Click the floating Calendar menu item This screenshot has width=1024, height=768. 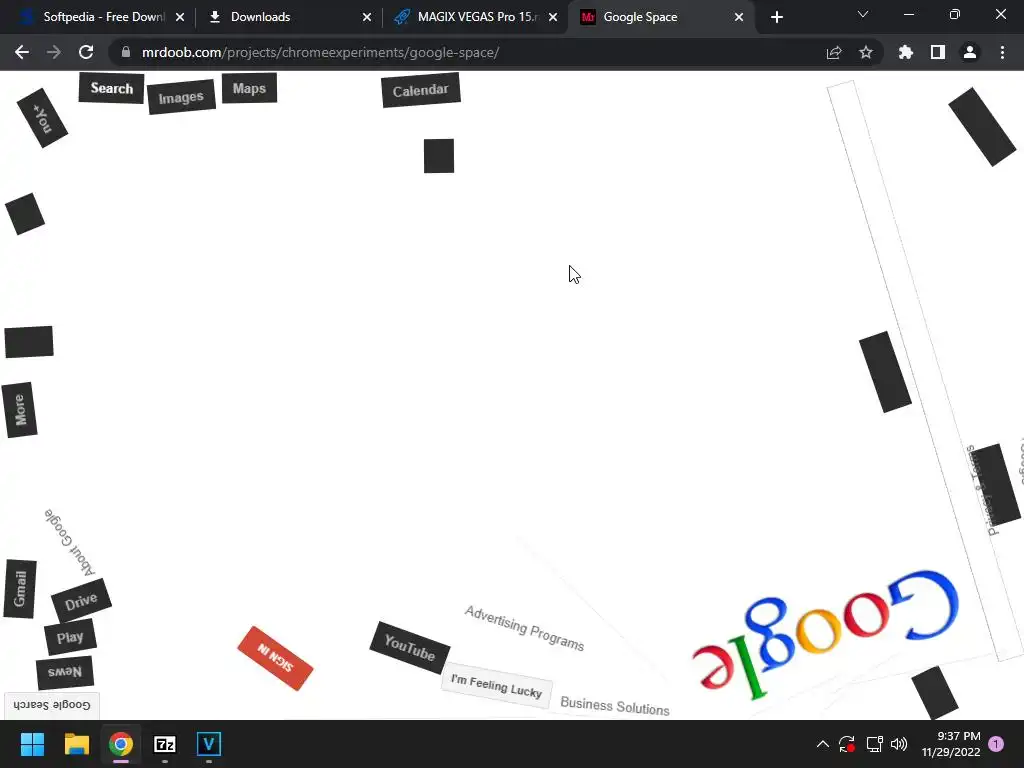click(421, 90)
